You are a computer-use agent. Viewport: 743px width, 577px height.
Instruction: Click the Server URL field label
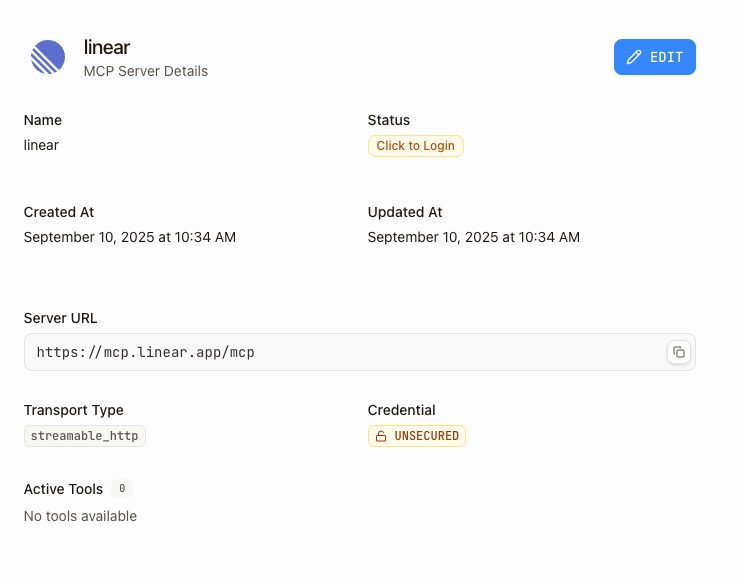point(61,318)
